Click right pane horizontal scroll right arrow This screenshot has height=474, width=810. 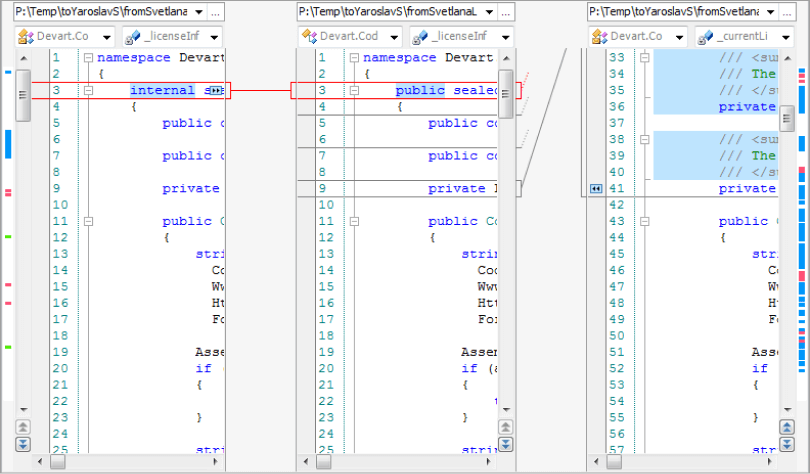pyautogui.click(x=770, y=461)
